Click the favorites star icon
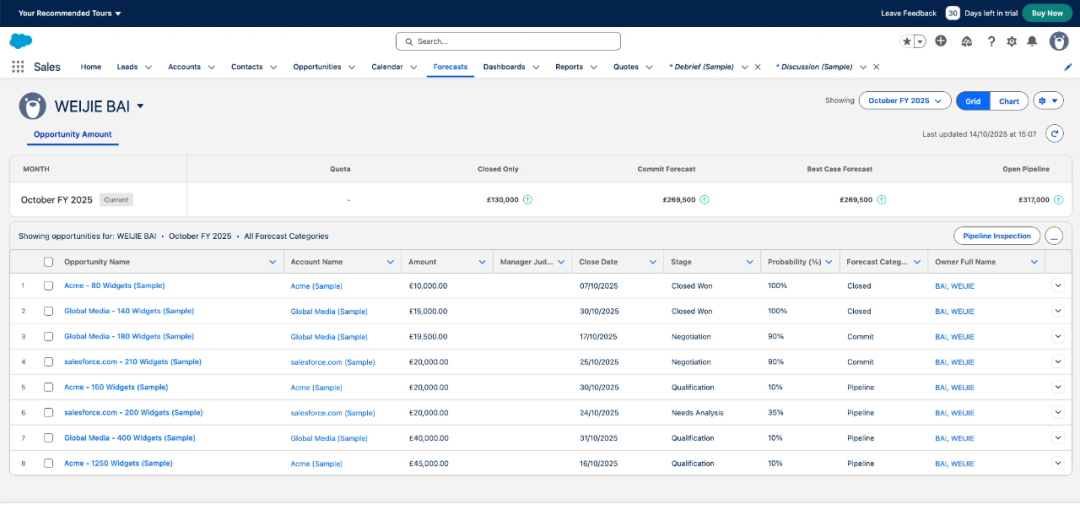Image resolution: width=1080 pixels, height=505 pixels. coord(907,41)
